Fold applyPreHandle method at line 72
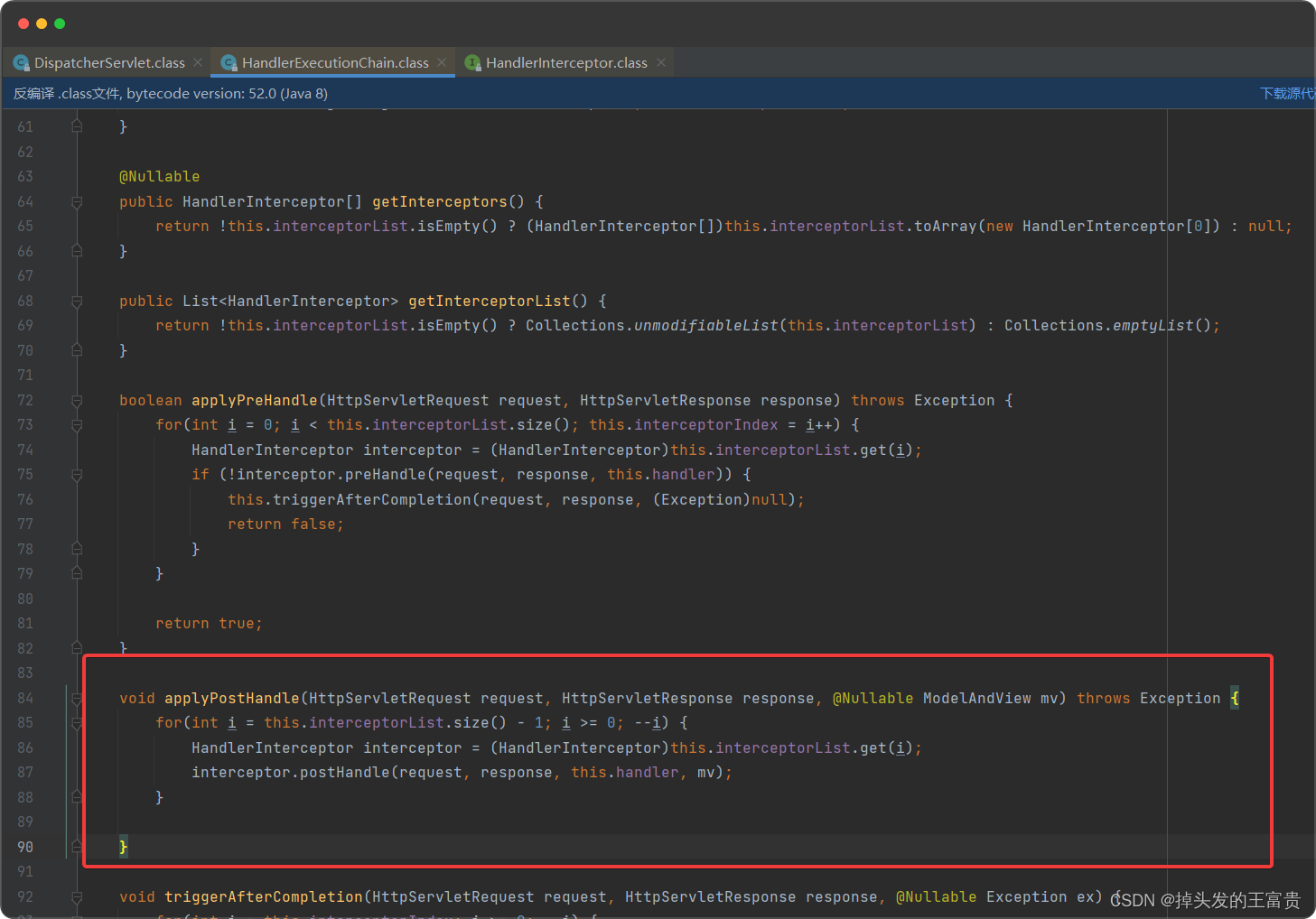This screenshot has height=919, width=1316. [x=77, y=401]
